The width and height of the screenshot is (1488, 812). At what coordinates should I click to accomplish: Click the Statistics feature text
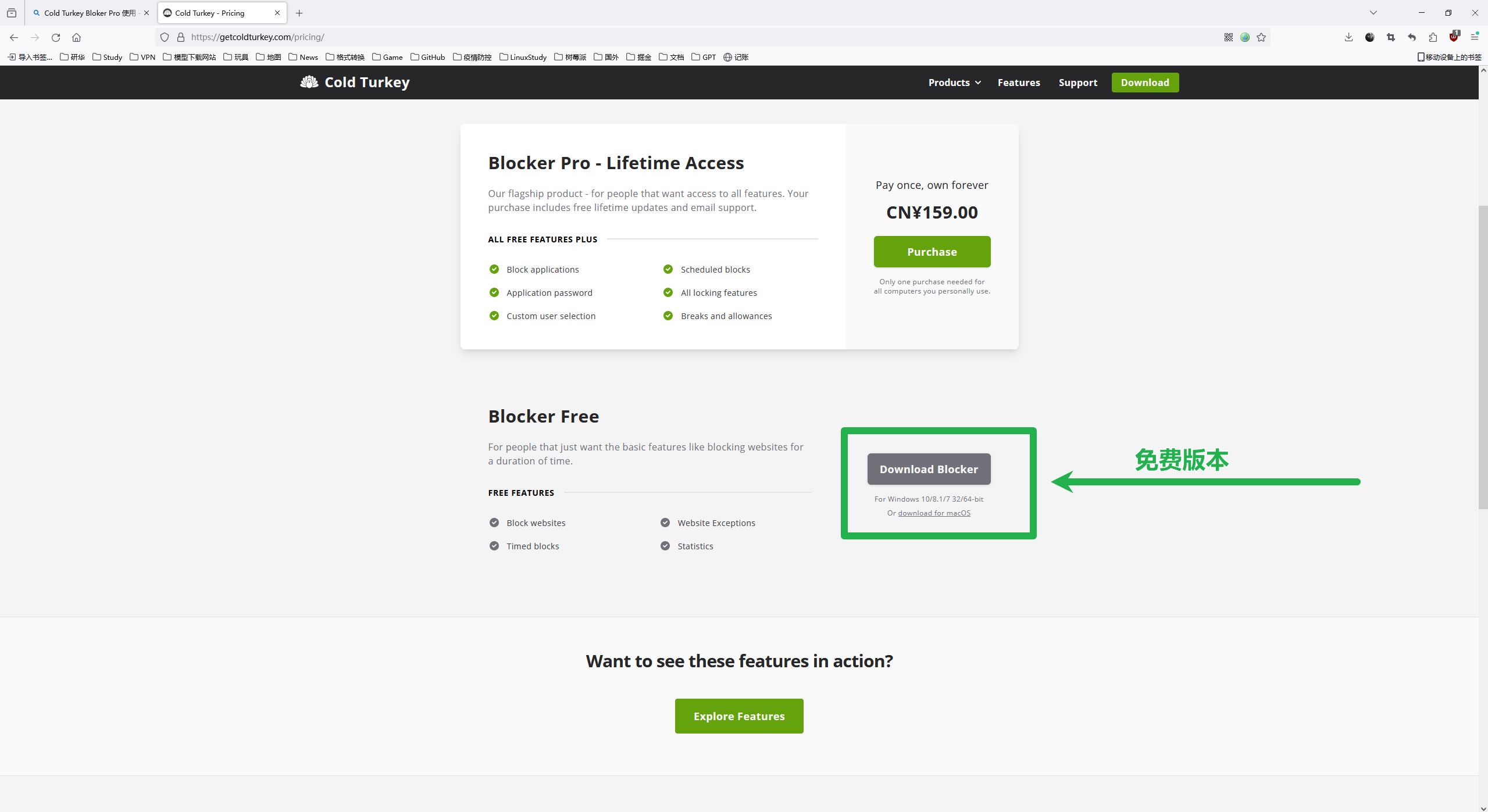click(x=695, y=546)
